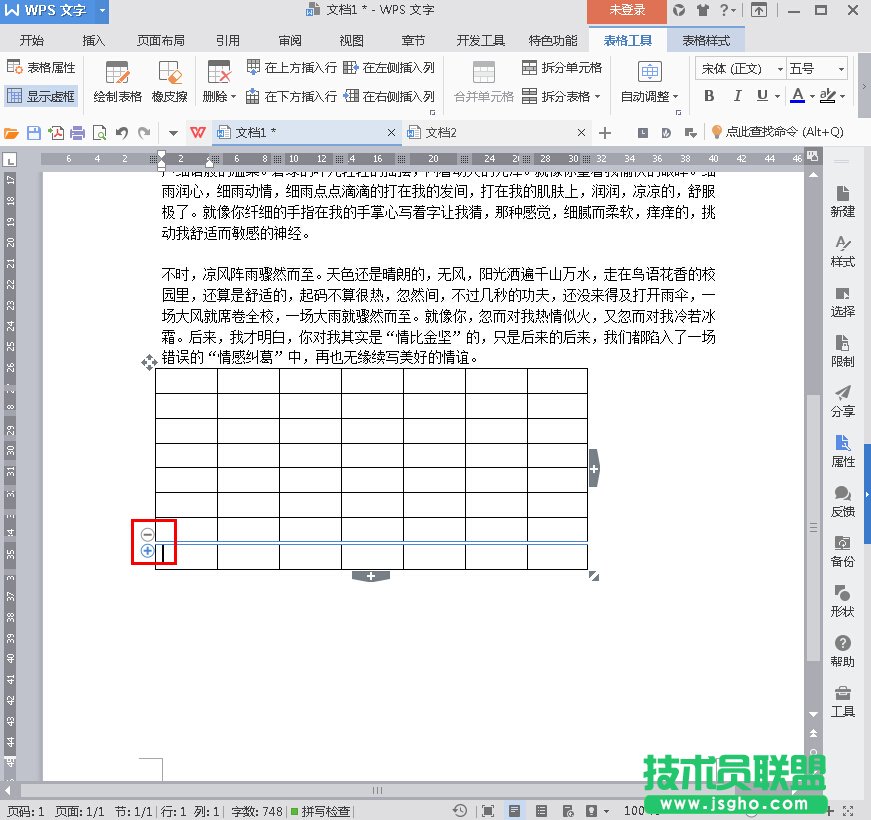The image size is (871, 820).
Task: Click the Share (分享) sidebar icon
Action: (842, 401)
